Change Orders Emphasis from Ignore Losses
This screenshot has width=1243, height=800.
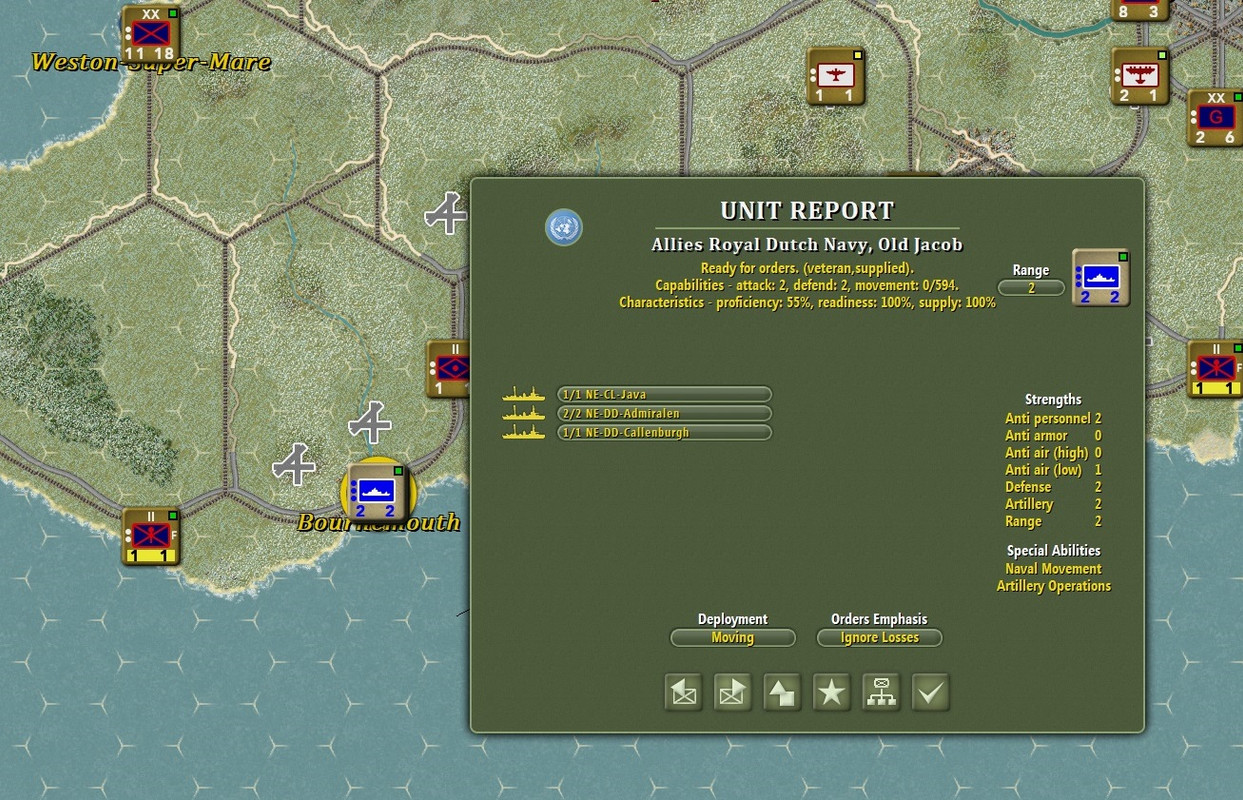coord(880,638)
